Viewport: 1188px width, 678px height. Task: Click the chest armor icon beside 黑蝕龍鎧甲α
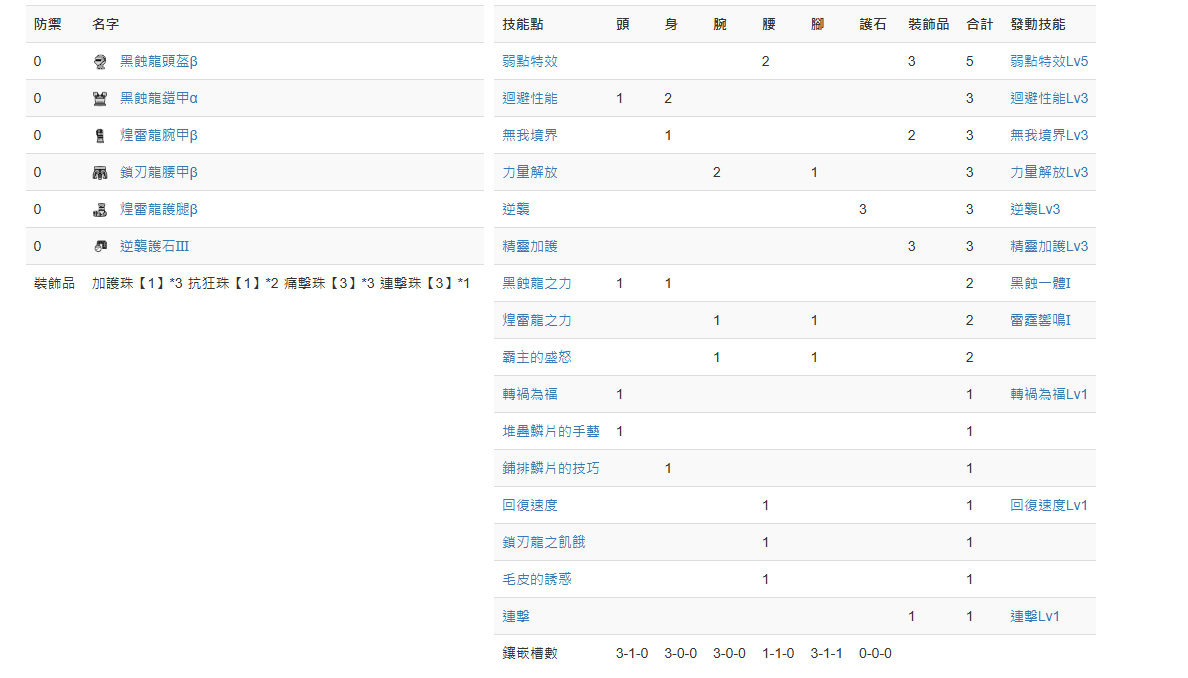[x=99, y=98]
